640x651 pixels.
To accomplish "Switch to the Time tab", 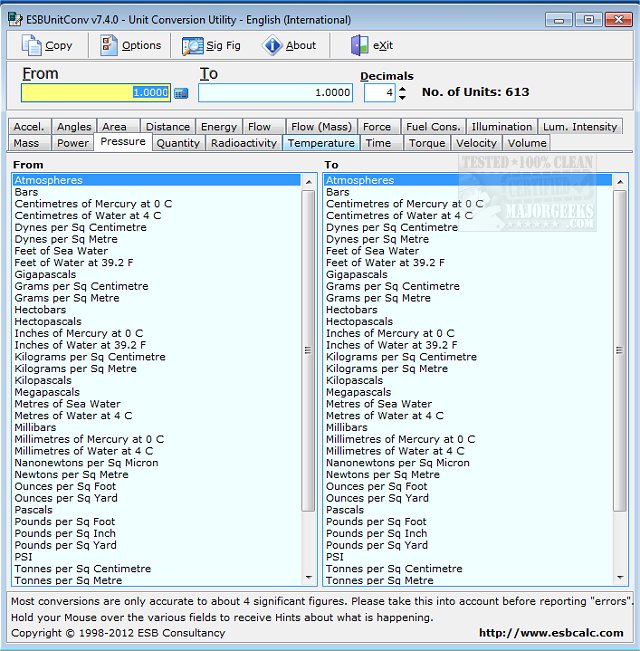I will point(382,143).
